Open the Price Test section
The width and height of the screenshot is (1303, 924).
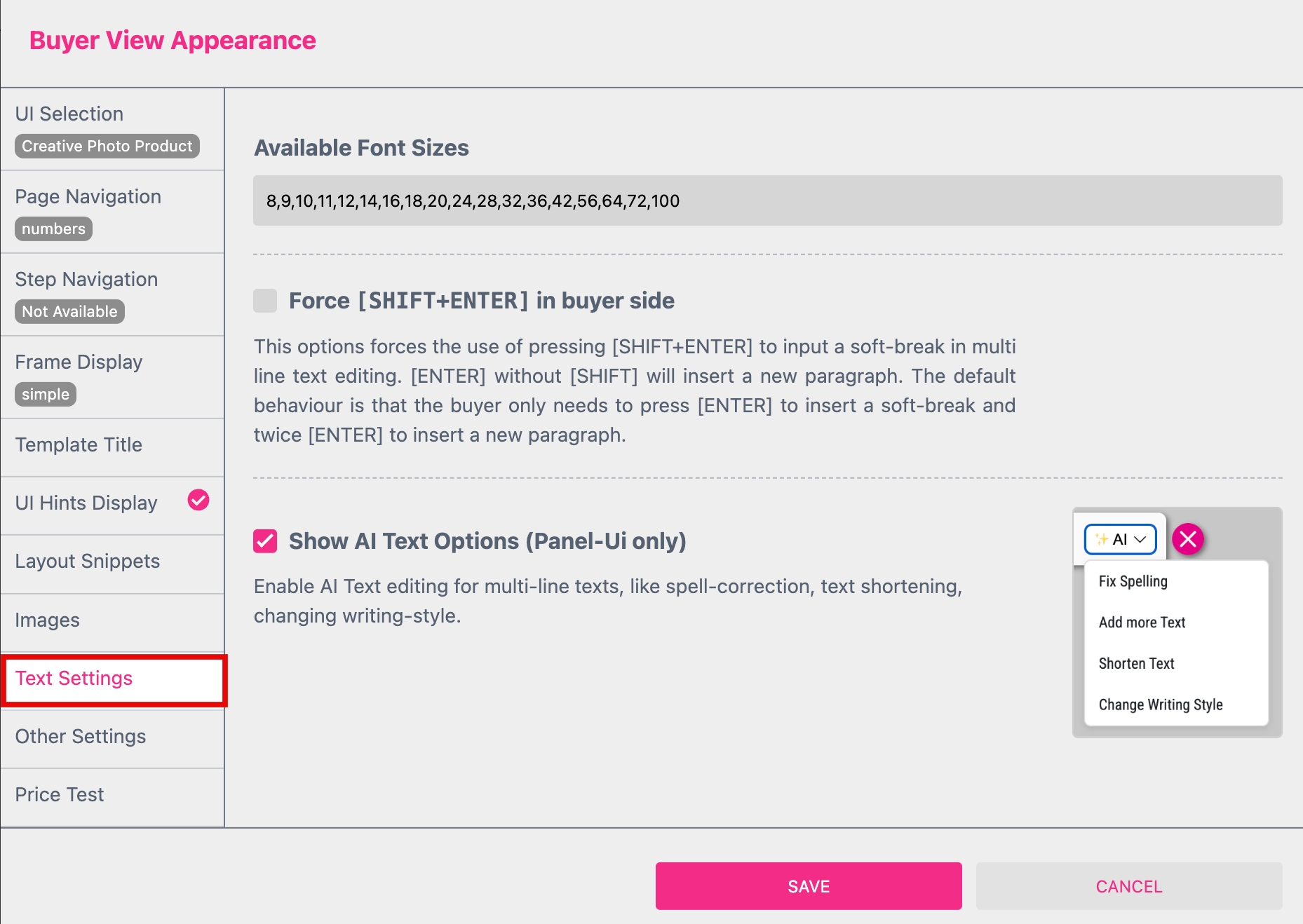(59, 794)
